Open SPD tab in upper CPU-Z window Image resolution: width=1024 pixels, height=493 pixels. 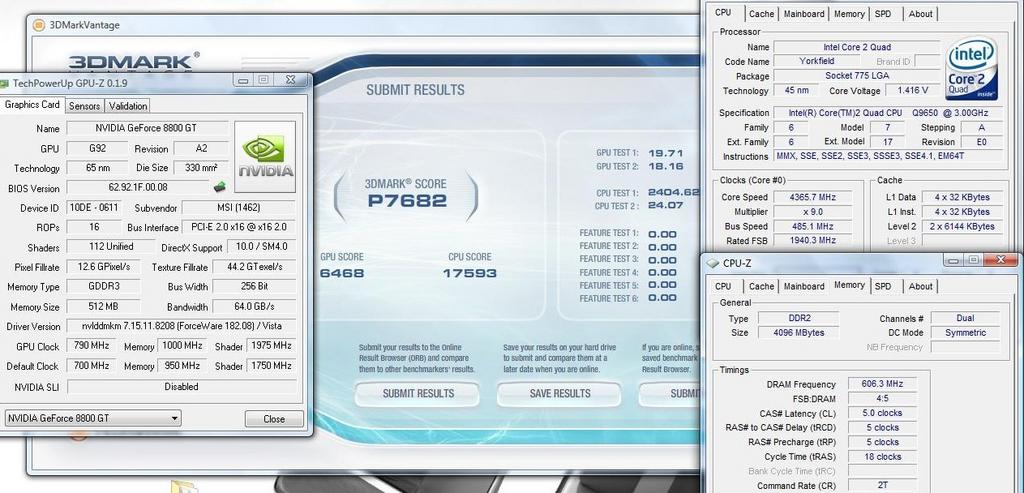[882, 14]
